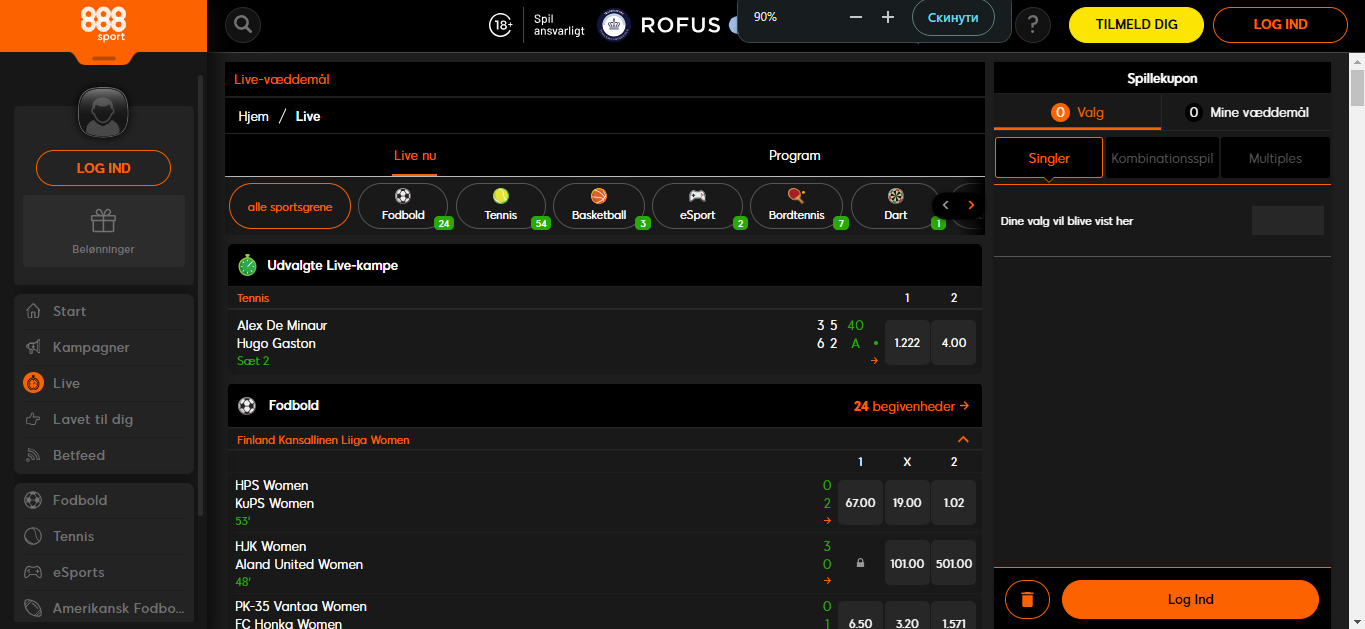Go to Start in sidebar
The image size is (1365, 629).
(104, 311)
